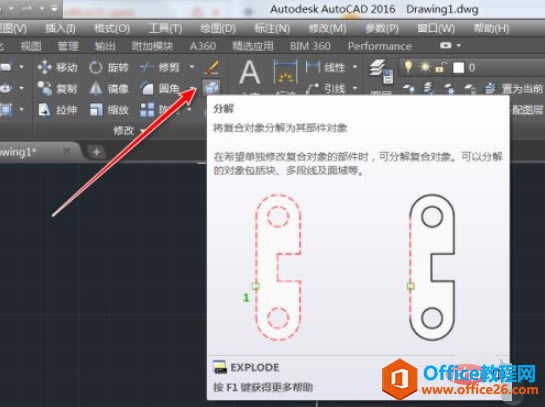The image size is (545, 407).
Task: Open the 帮助(H) menu
Action: pyautogui.click(x=491, y=29)
